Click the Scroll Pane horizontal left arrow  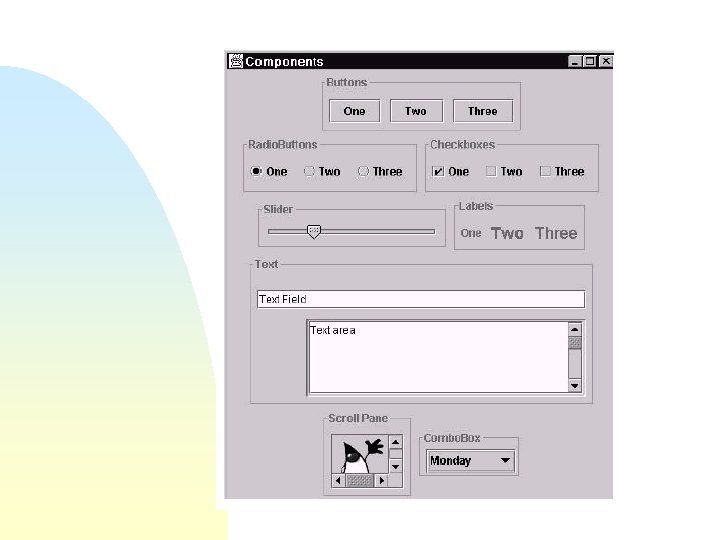point(338,481)
